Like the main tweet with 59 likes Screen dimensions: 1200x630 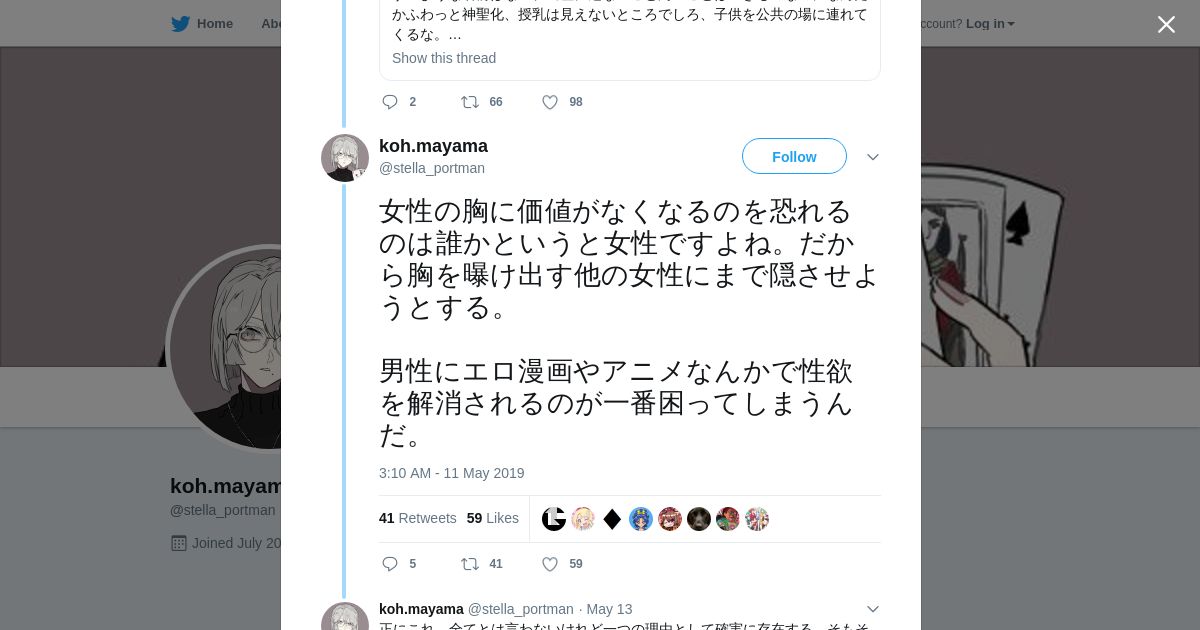pyautogui.click(x=550, y=564)
